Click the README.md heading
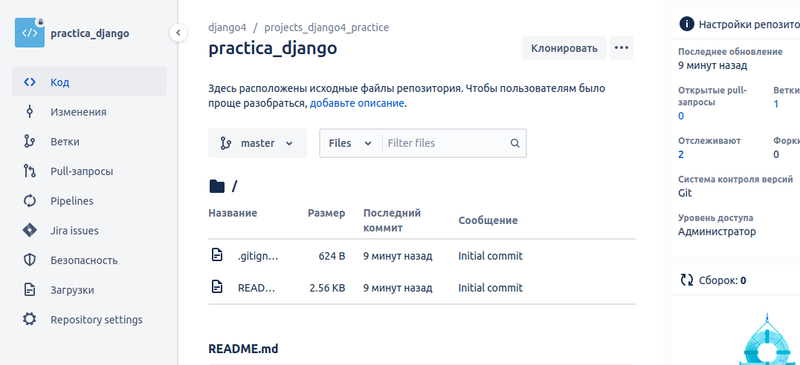Screen dimensions: 800x365 (x=243, y=349)
